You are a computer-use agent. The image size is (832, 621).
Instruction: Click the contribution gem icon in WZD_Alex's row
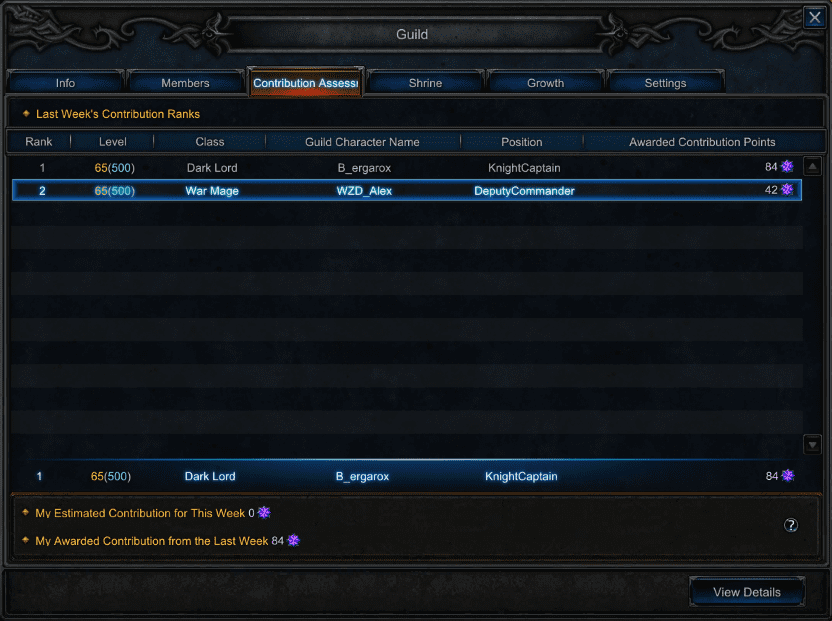(x=787, y=189)
